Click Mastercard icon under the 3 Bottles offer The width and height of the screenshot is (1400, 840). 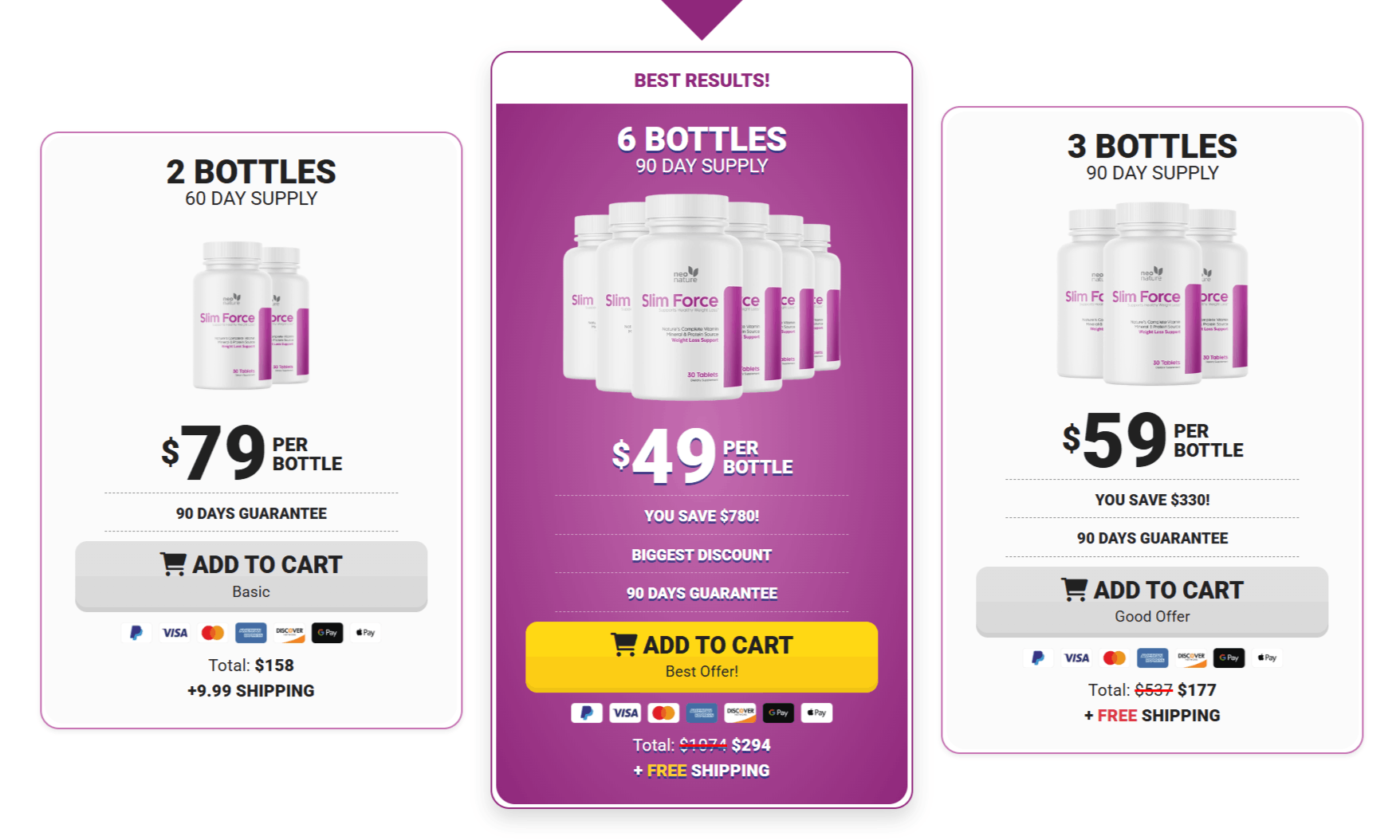1114,657
